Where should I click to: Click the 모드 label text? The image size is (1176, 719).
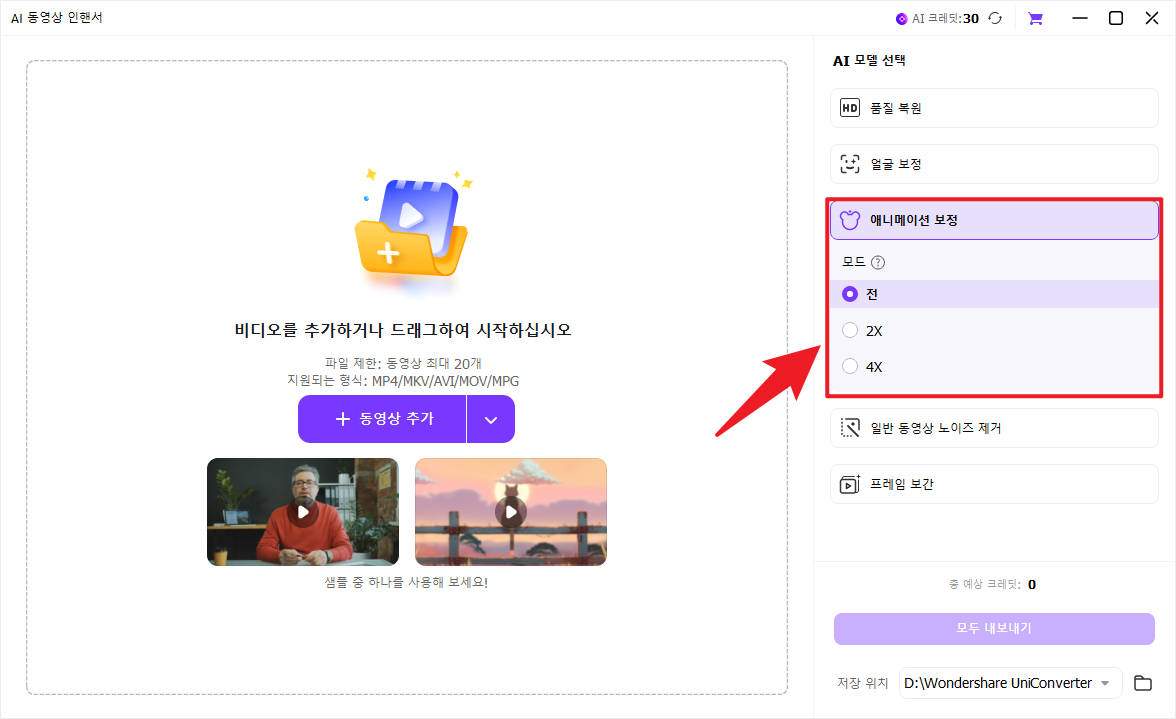[x=854, y=262]
